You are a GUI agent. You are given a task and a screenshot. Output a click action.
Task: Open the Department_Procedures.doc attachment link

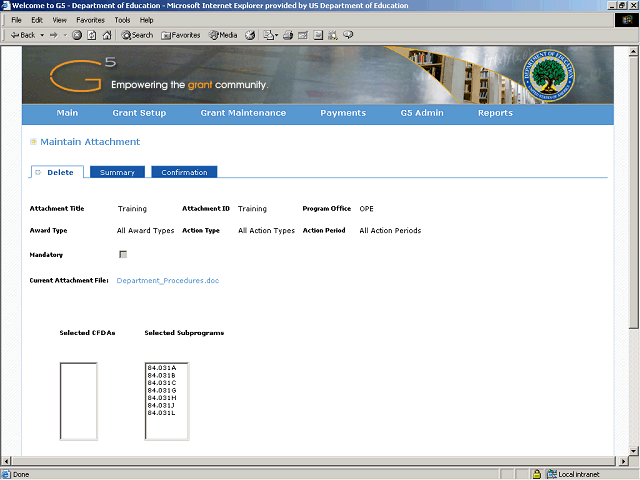point(168,280)
